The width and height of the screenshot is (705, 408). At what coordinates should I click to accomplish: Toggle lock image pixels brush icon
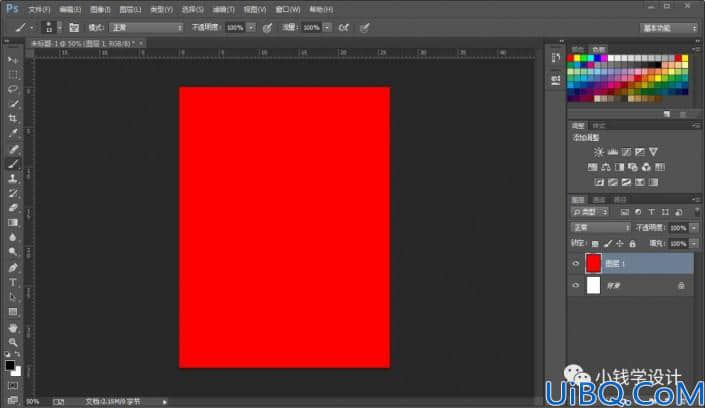[607, 244]
